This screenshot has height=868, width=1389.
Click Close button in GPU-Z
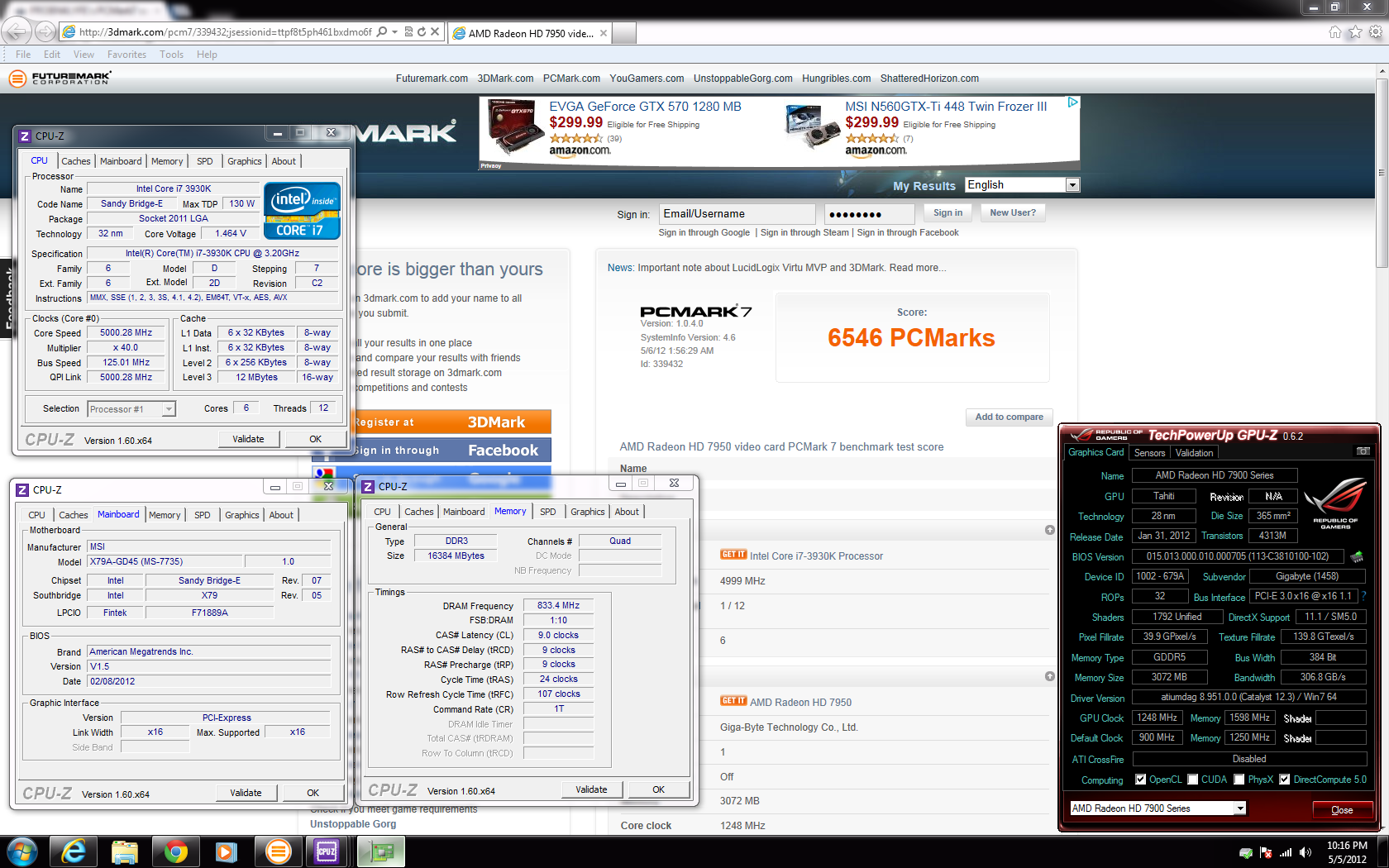[x=1342, y=810]
